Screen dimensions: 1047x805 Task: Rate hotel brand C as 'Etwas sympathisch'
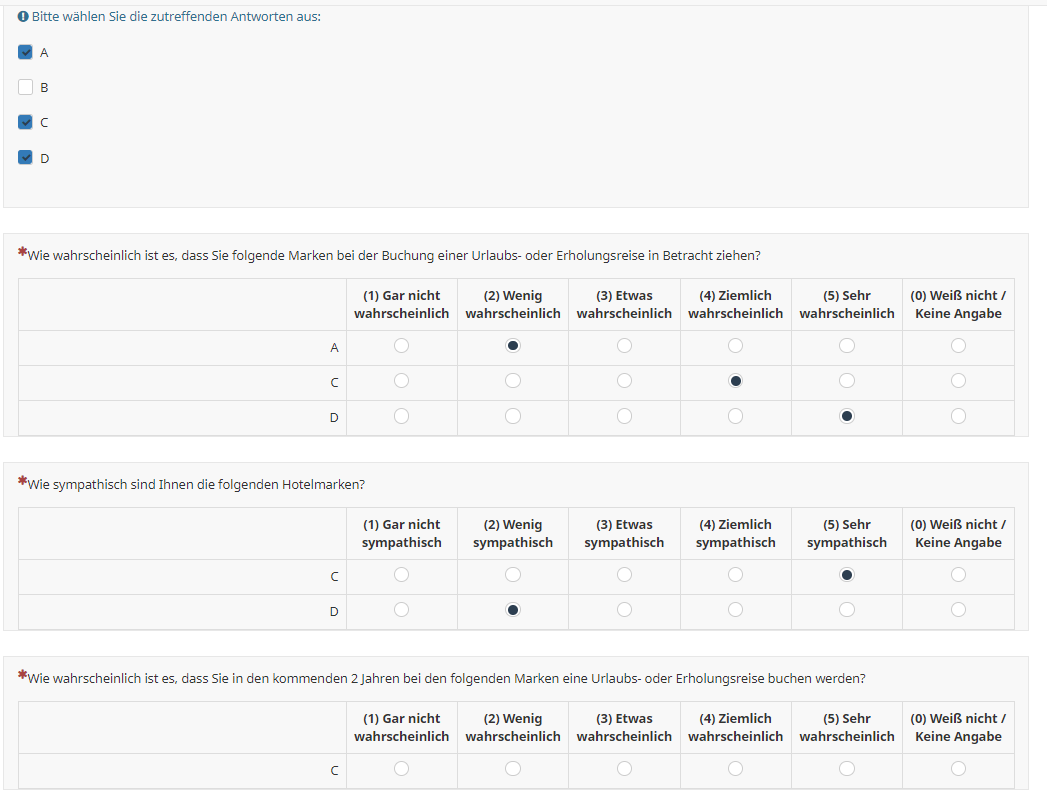pos(624,575)
